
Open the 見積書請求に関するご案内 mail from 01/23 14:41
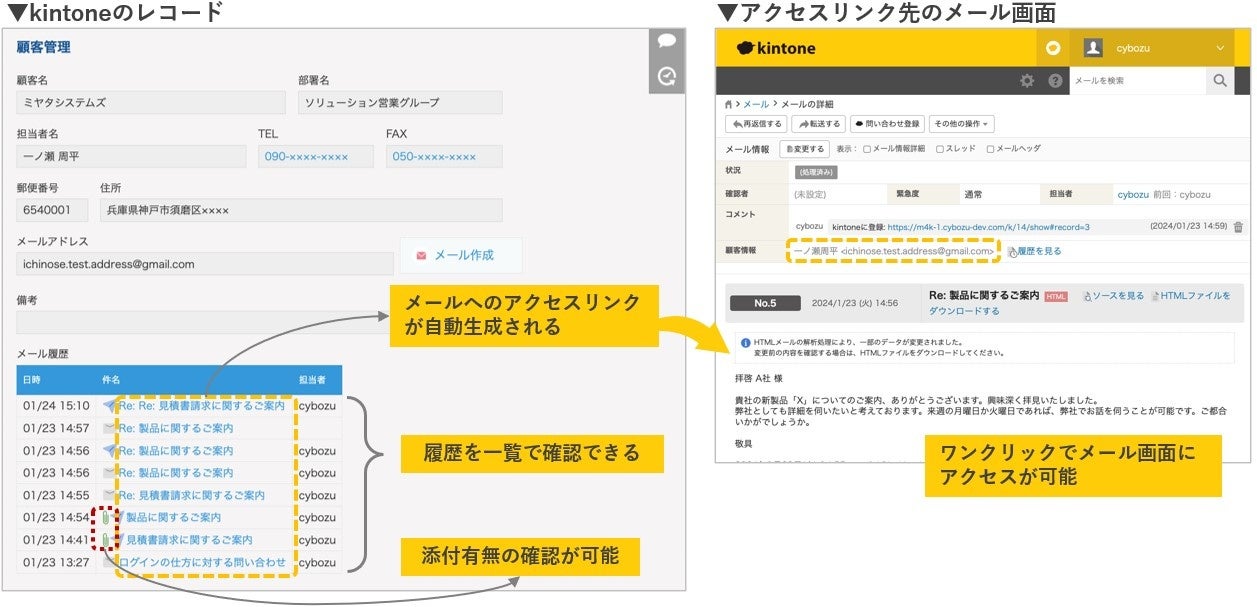point(189,540)
